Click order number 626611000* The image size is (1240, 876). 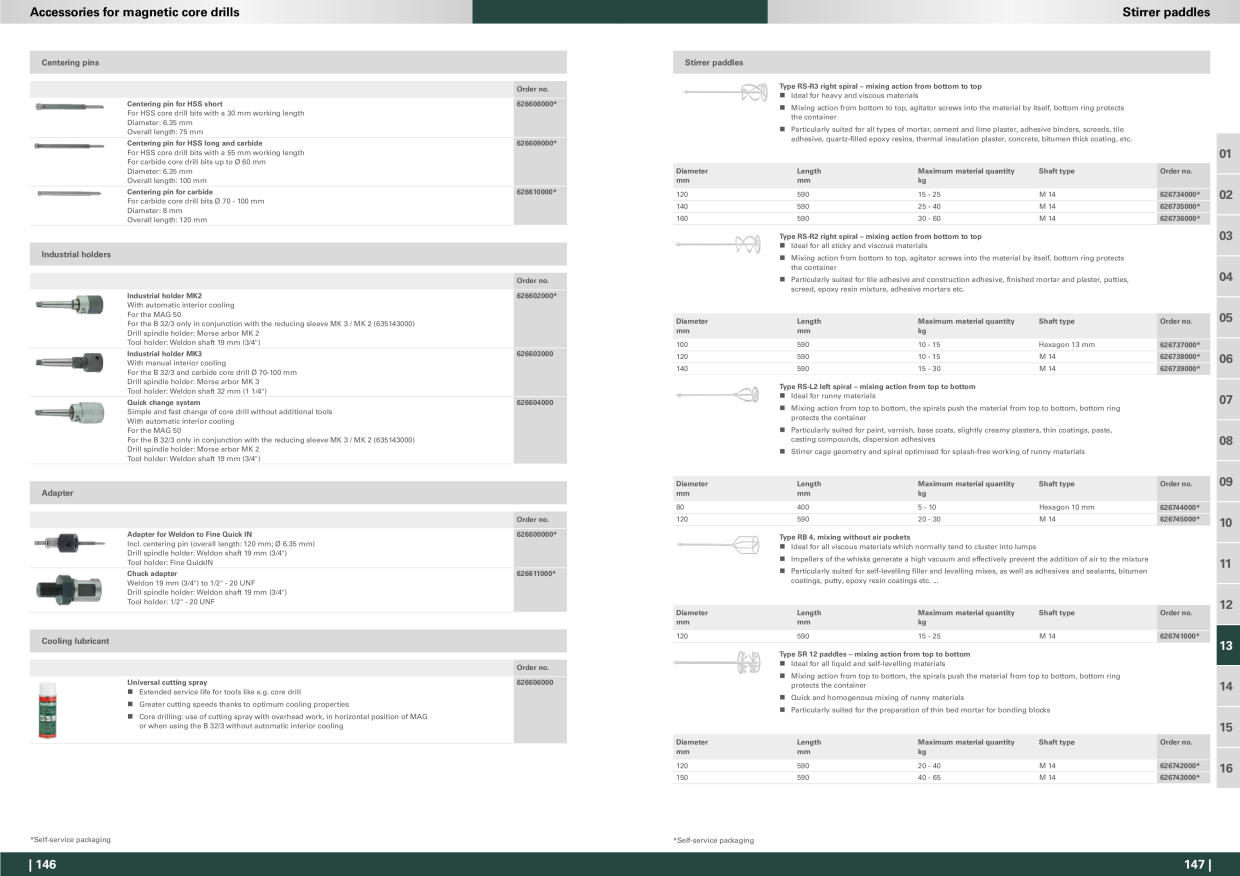coord(536,574)
